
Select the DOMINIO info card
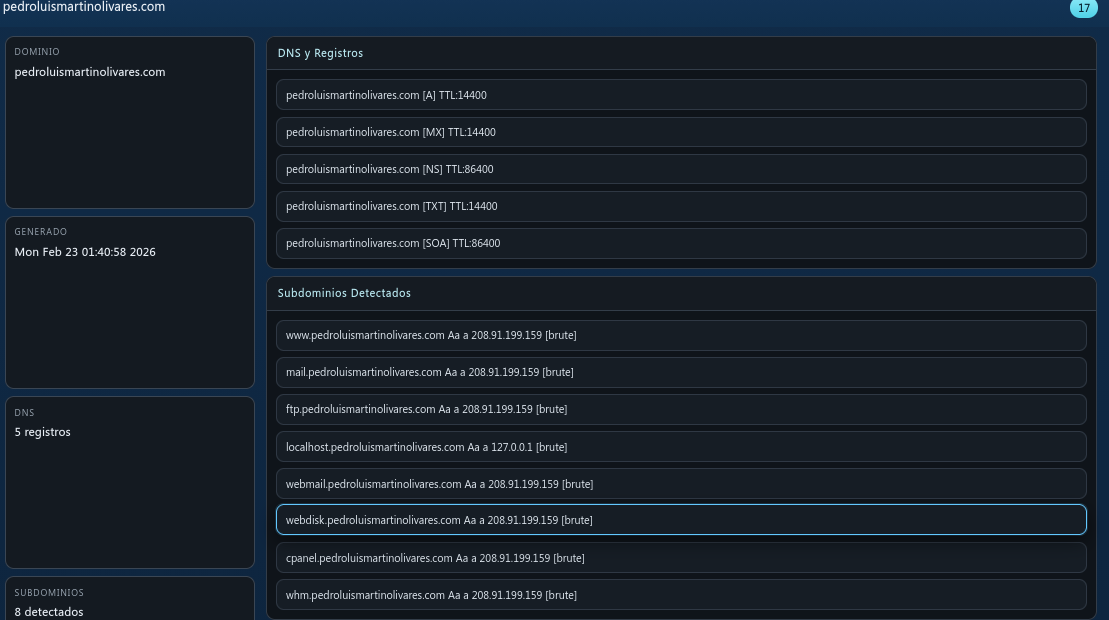point(130,122)
